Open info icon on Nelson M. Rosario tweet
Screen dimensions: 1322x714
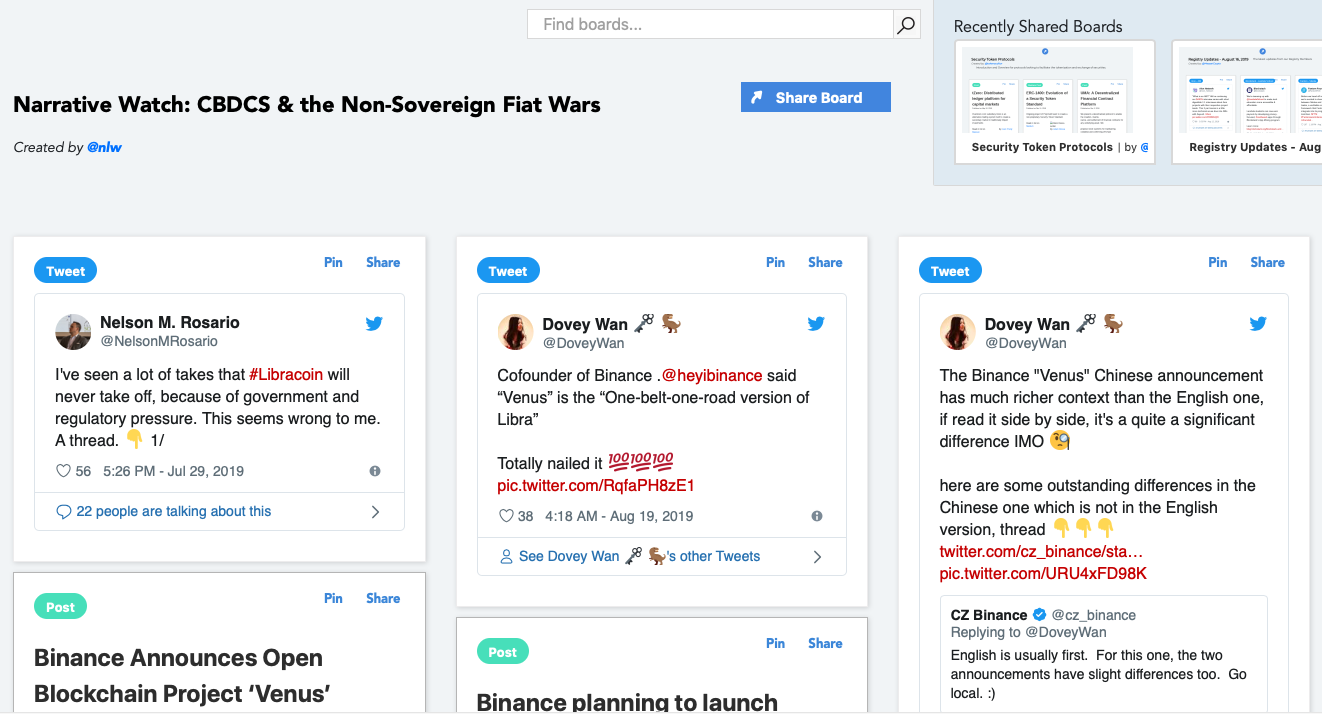375,471
